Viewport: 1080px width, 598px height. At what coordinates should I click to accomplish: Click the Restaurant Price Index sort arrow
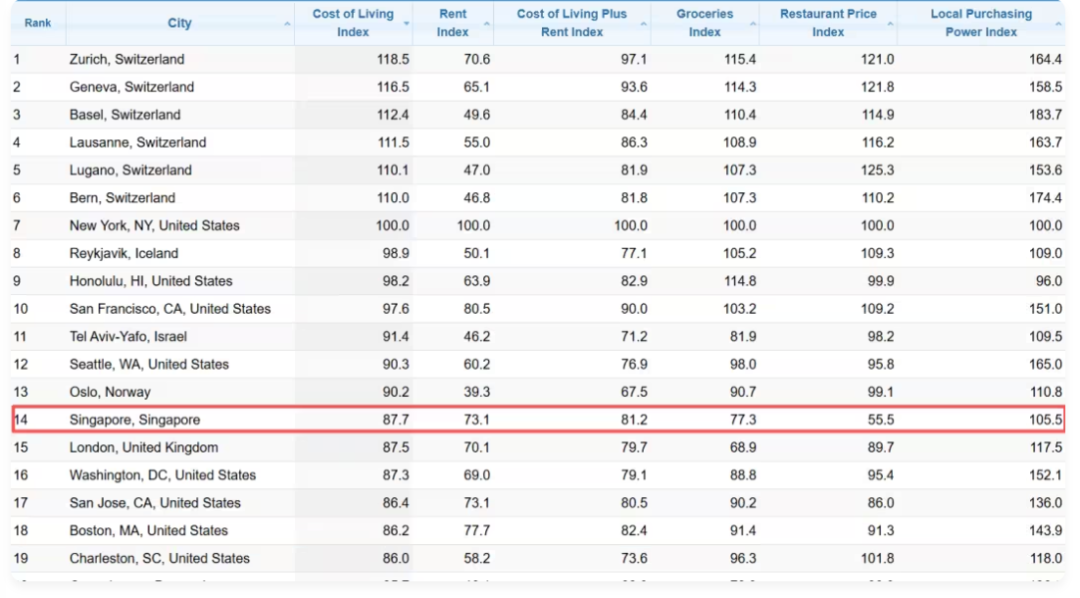click(891, 24)
